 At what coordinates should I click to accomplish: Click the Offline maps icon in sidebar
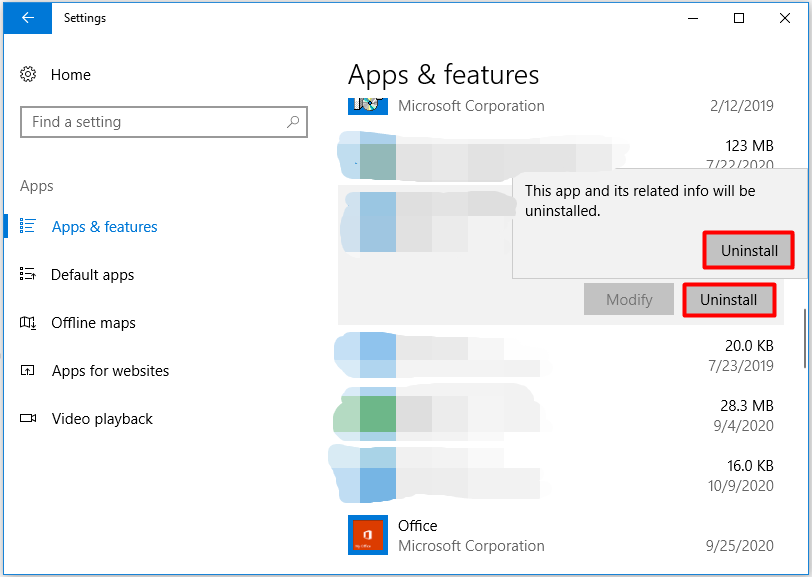pos(29,323)
